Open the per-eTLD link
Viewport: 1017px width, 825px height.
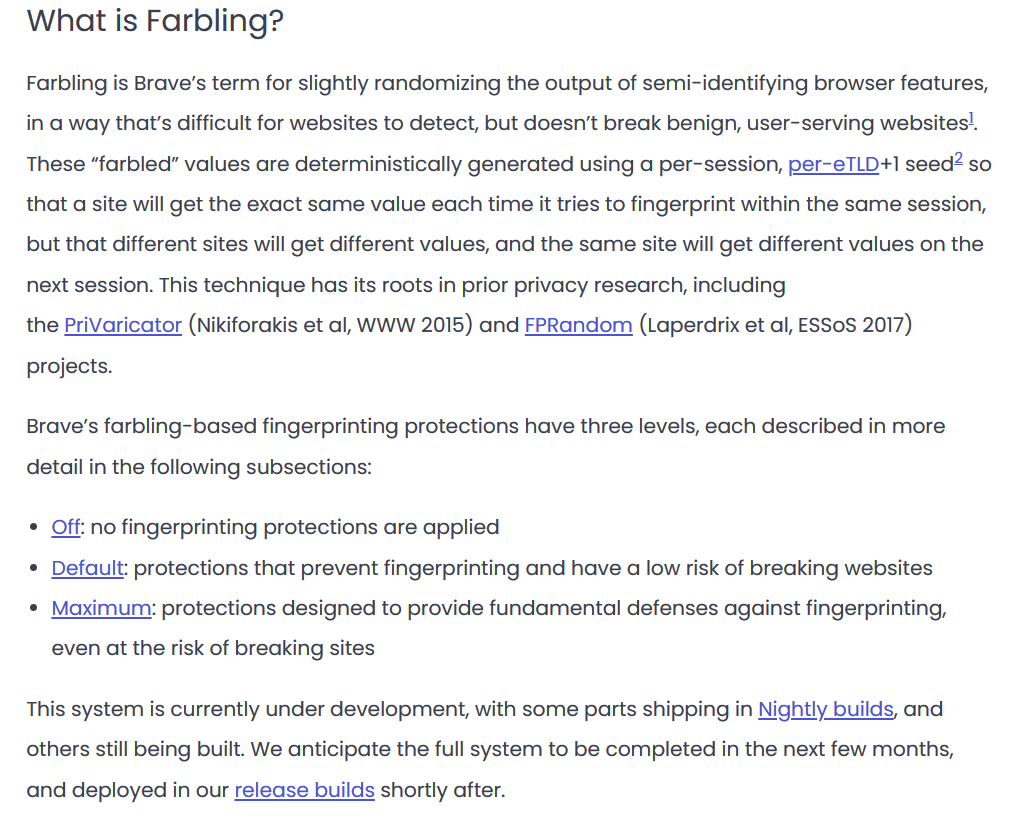pos(833,164)
